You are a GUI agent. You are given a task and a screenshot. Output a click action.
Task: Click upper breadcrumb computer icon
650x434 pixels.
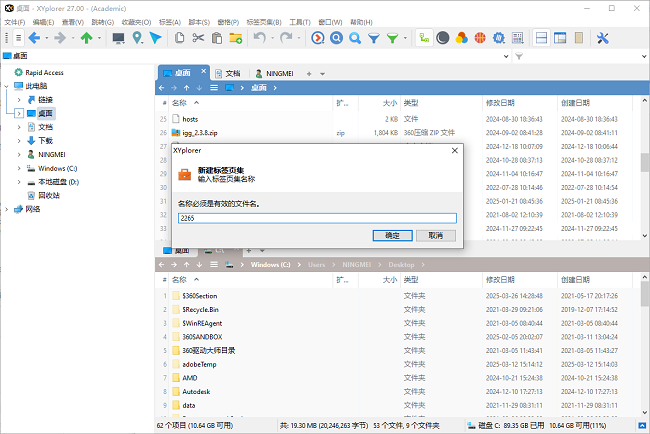229,88
